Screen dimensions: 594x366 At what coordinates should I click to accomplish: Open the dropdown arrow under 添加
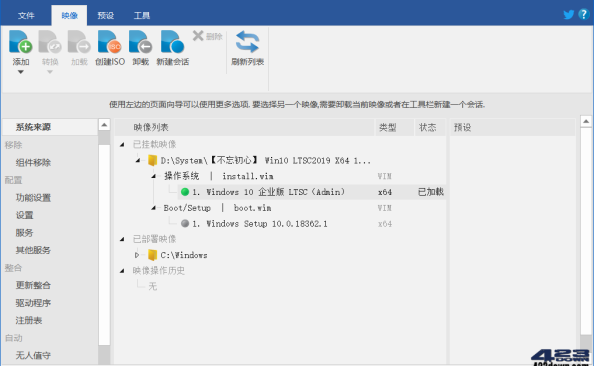click(20, 72)
